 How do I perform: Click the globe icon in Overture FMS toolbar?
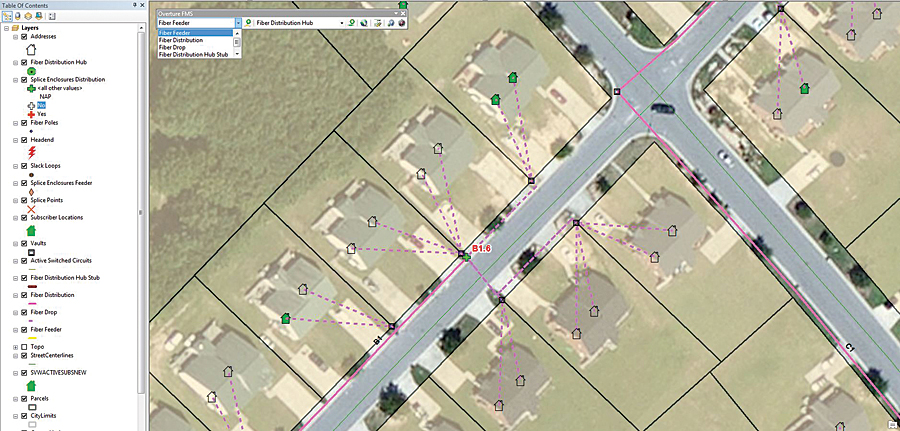tap(363, 23)
